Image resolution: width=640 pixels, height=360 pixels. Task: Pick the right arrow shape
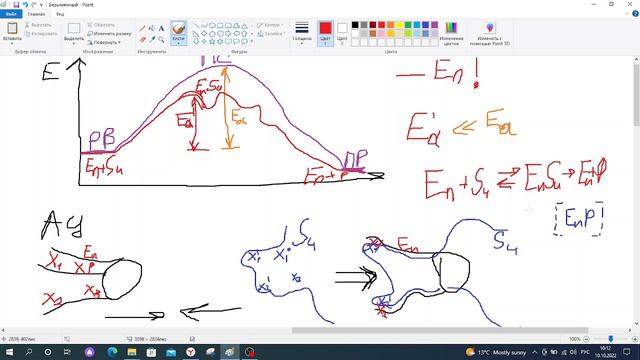point(228,33)
